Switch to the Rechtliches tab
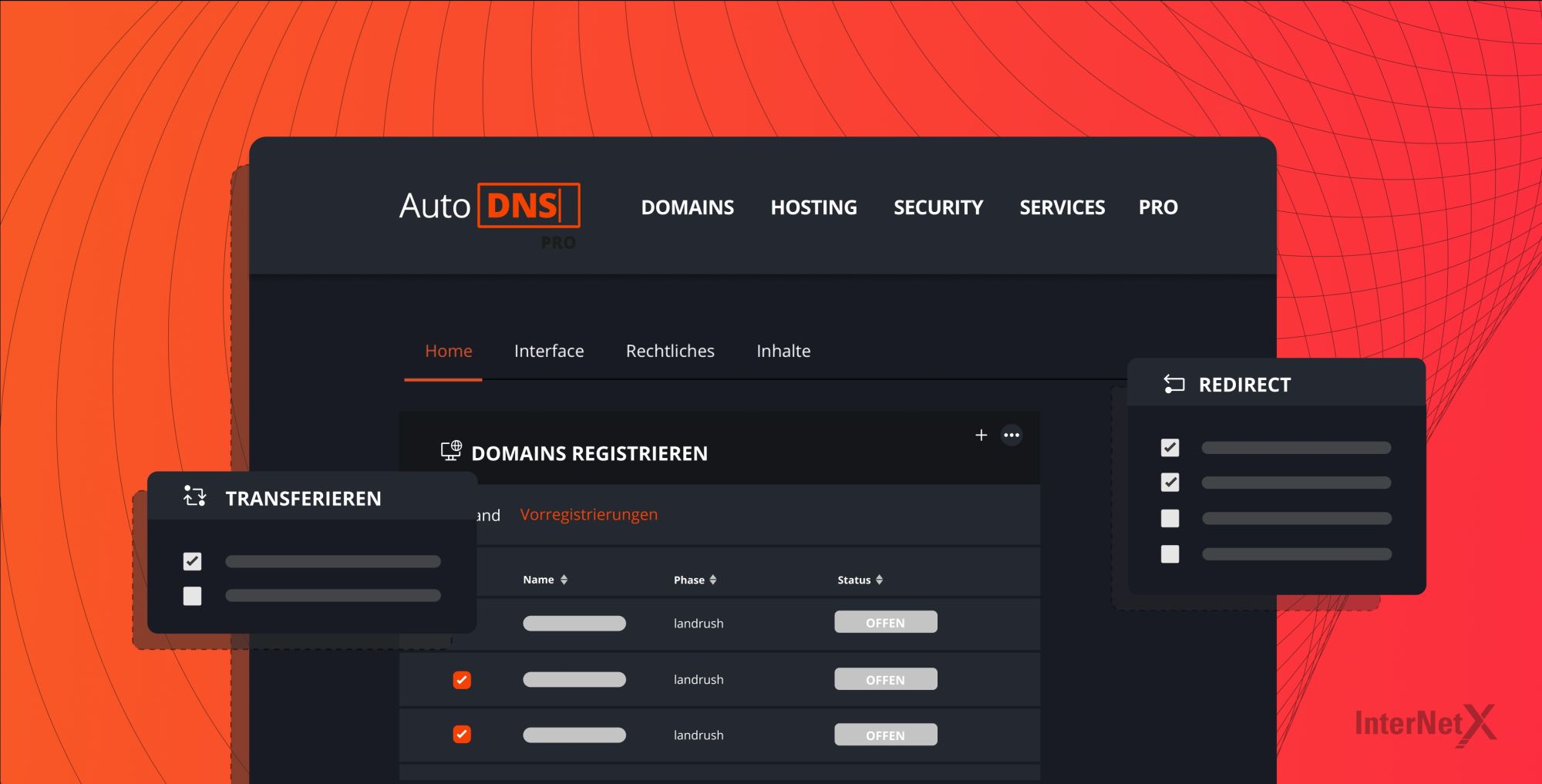Screen dimensions: 1542x784 click(670, 351)
